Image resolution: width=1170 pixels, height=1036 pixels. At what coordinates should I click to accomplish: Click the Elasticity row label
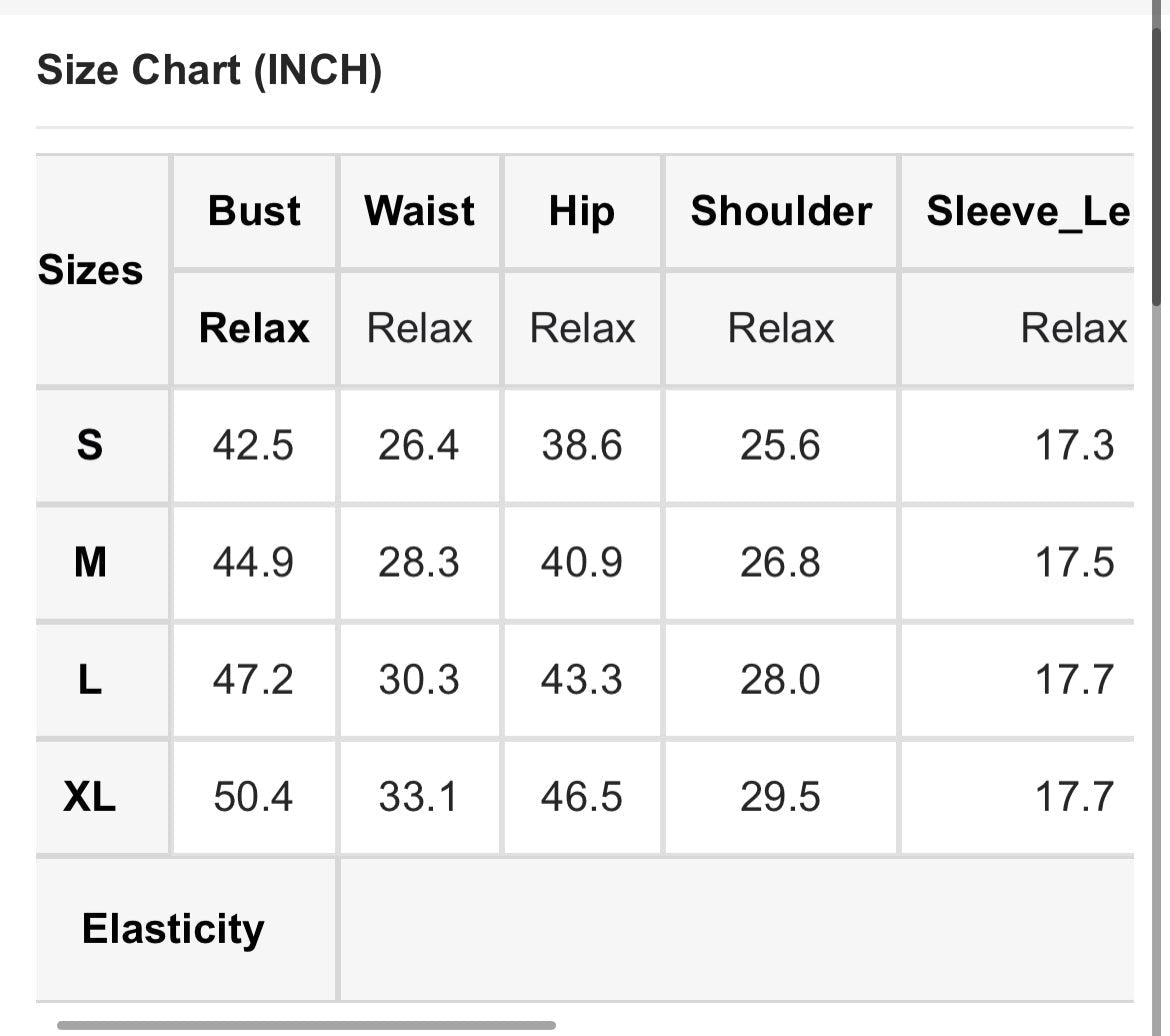click(173, 928)
